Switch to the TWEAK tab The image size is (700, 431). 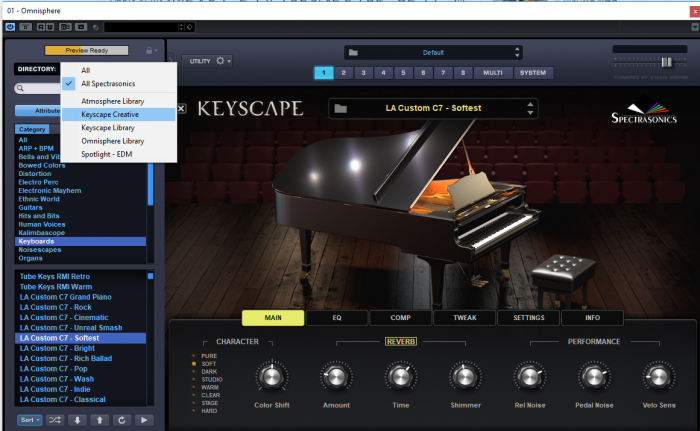pos(465,318)
